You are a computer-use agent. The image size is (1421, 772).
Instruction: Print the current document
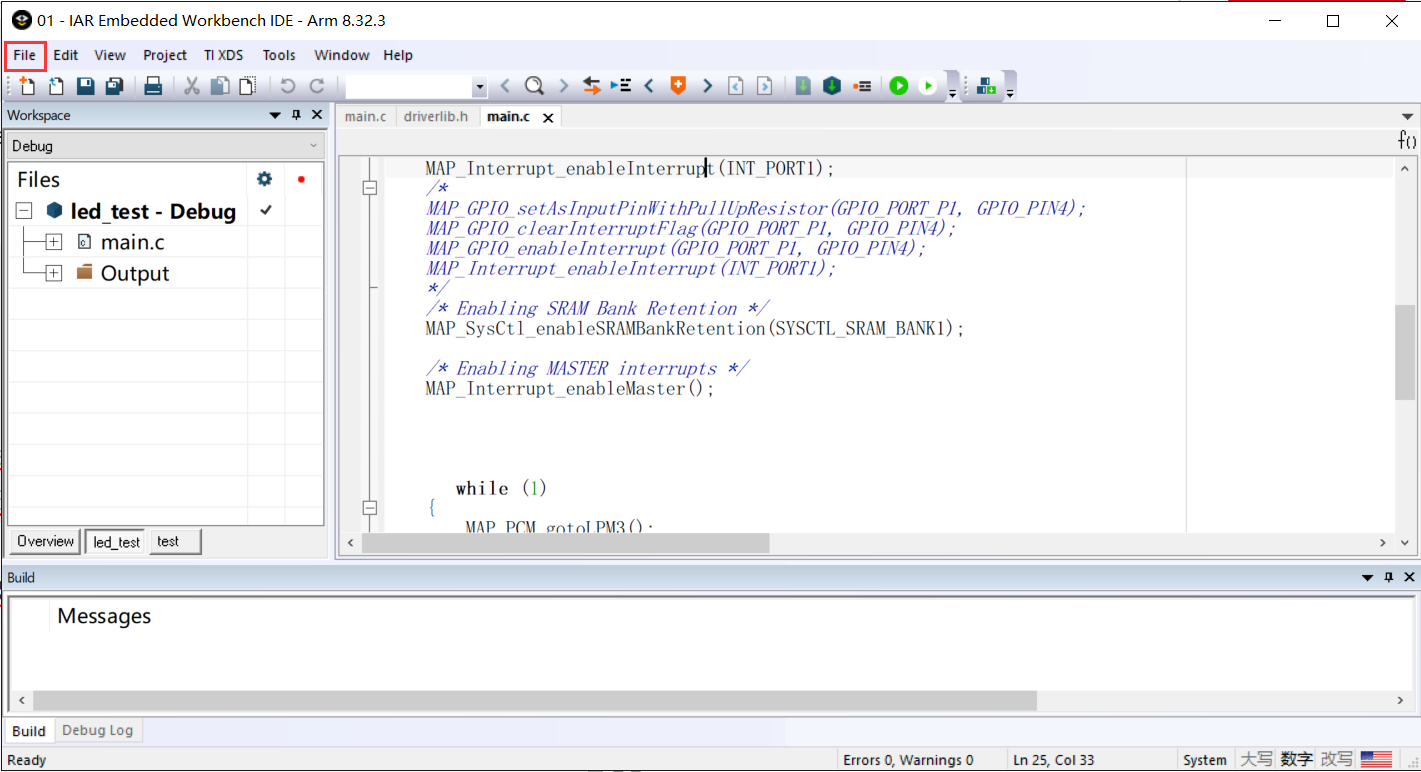152,86
